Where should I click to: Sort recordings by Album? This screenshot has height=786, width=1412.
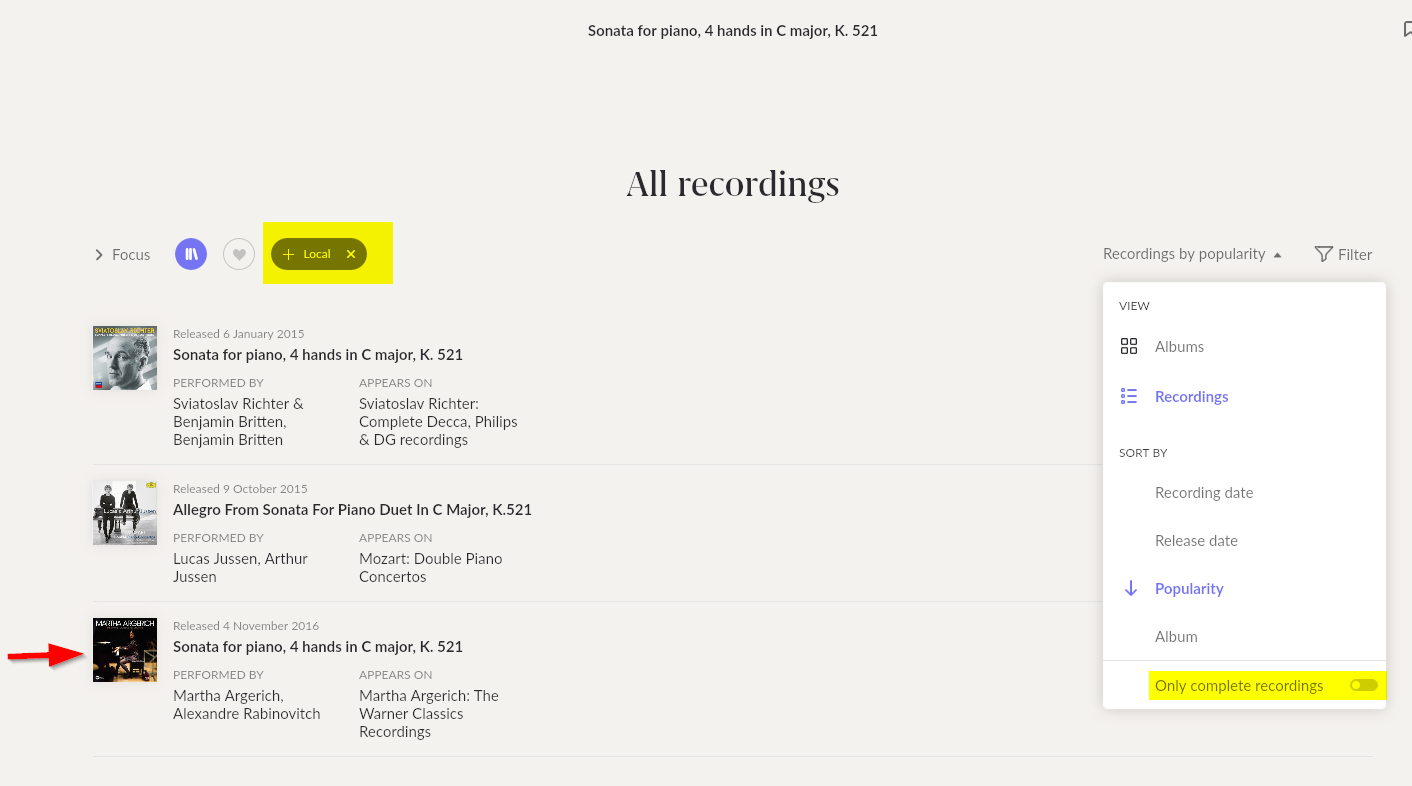point(1176,637)
